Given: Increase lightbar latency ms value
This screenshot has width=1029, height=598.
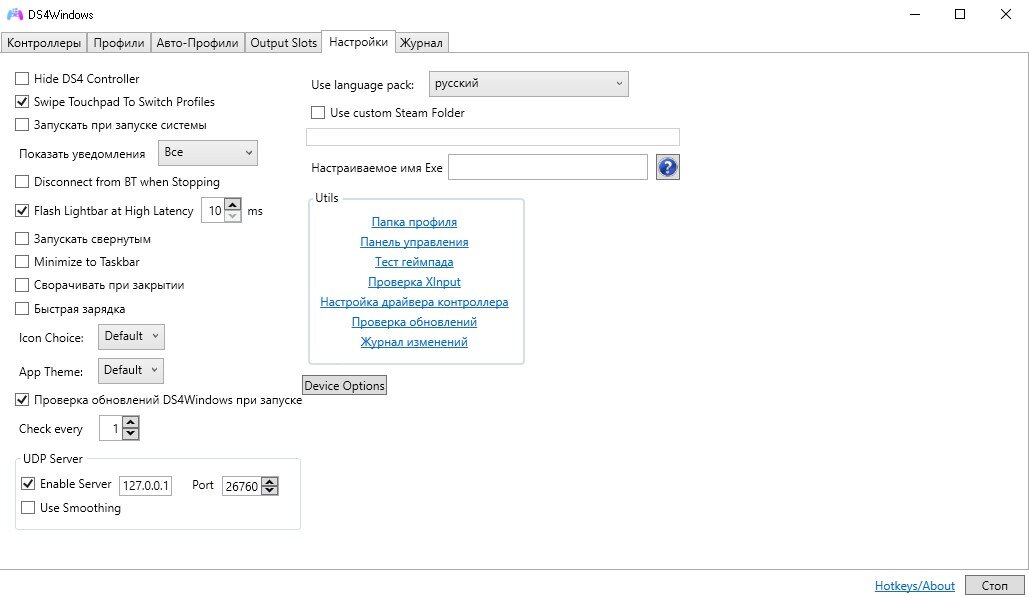Looking at the screenshot, I should pos(232,205).
